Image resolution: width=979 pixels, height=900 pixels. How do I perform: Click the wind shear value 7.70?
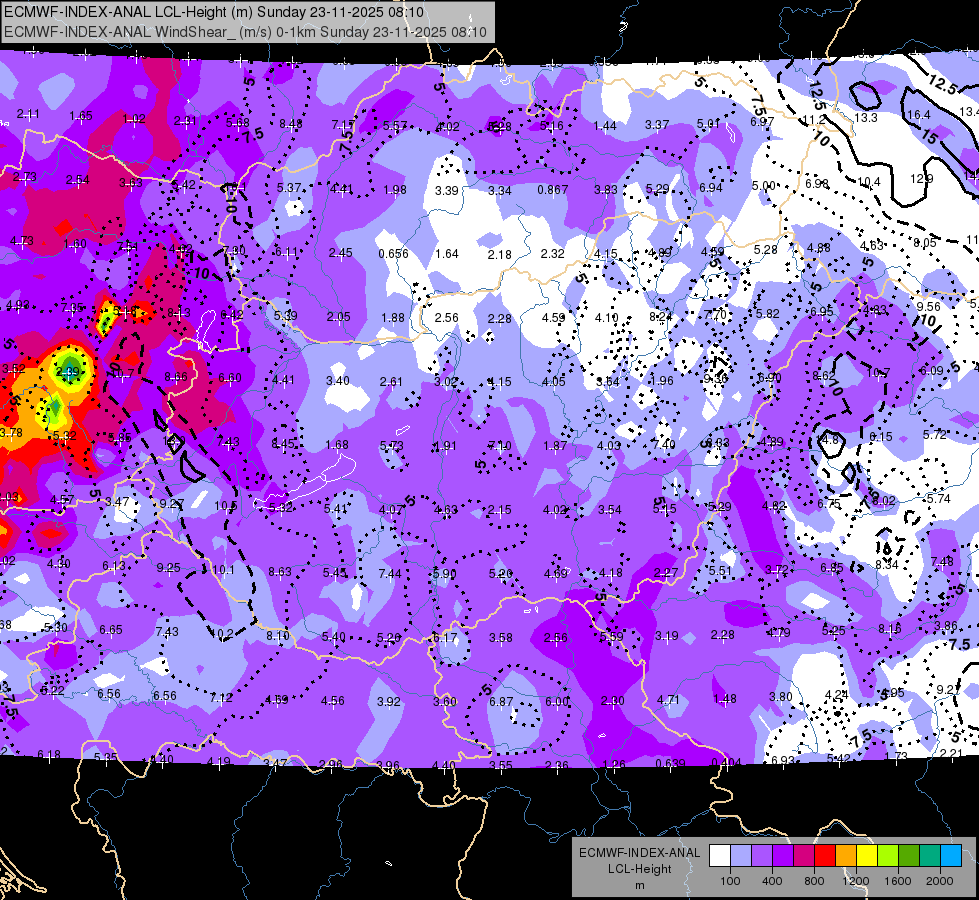(x=716, y=315)
